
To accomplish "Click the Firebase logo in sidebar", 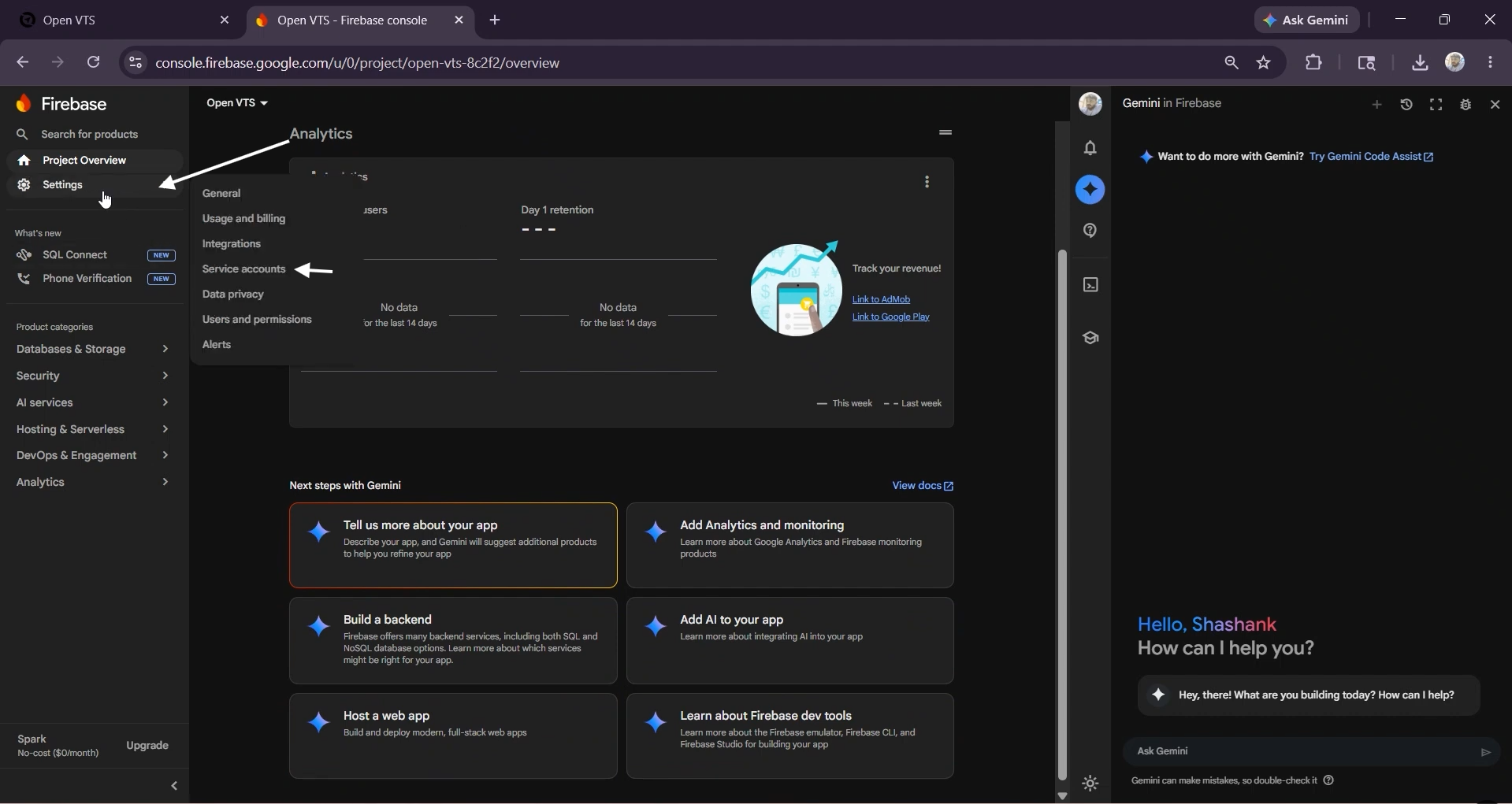I will click(24, 104).
